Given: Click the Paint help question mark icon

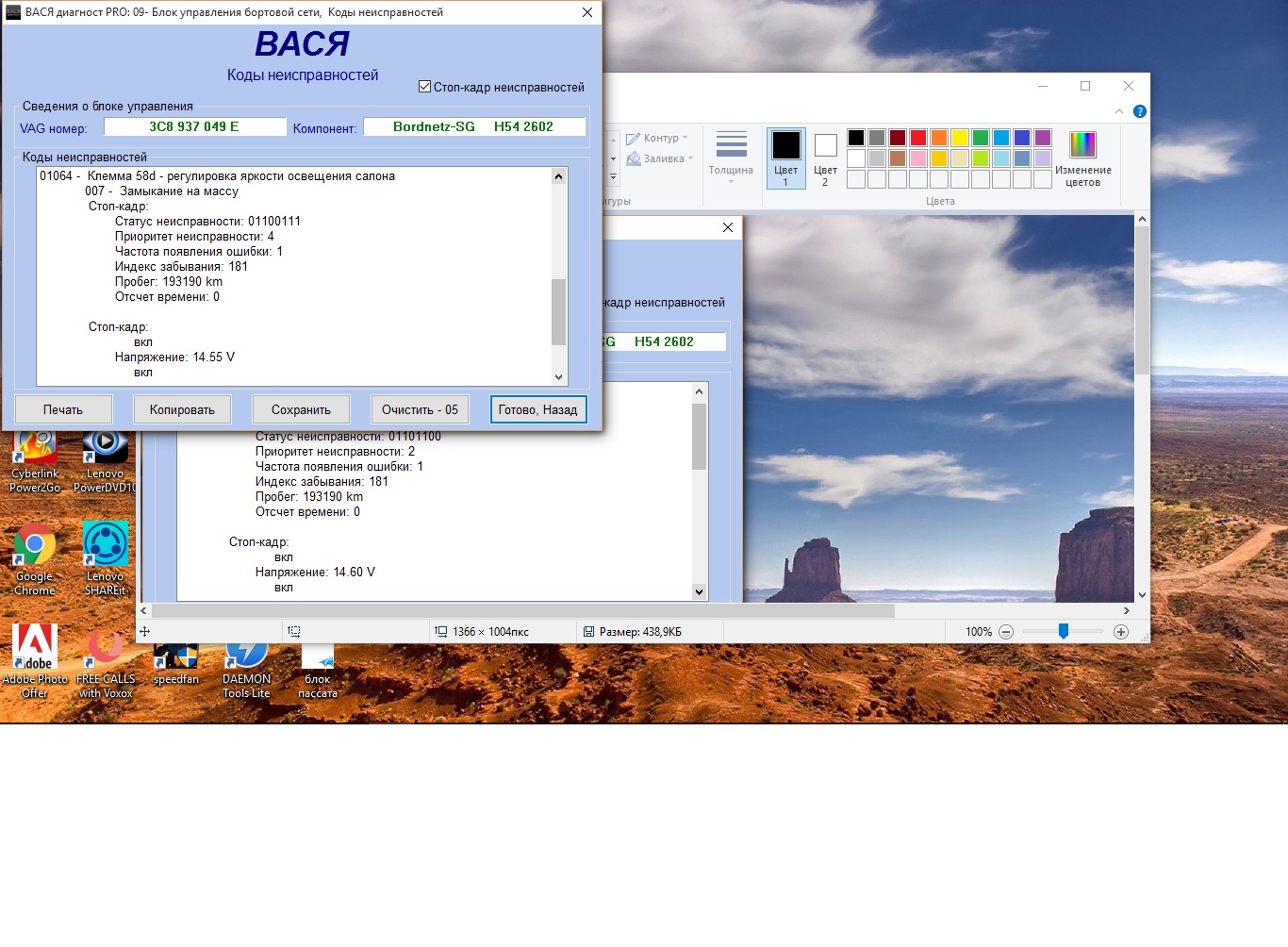Looking at the screenshot, I should pyautogui.click(x=1139, y=111).
